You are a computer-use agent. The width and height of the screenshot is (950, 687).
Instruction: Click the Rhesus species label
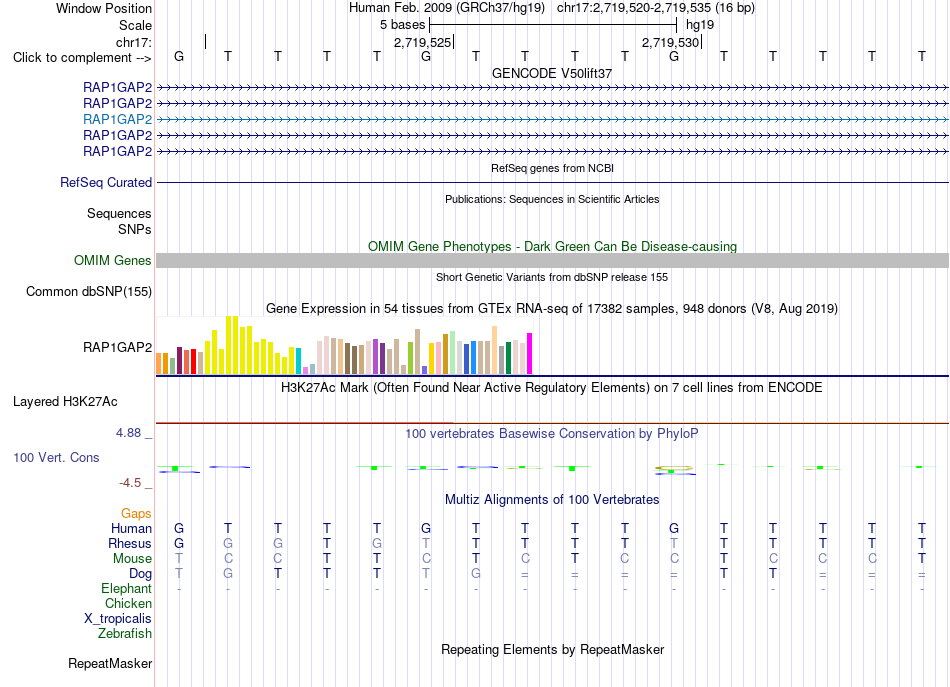pyautogui.click(x=130, y=543)
